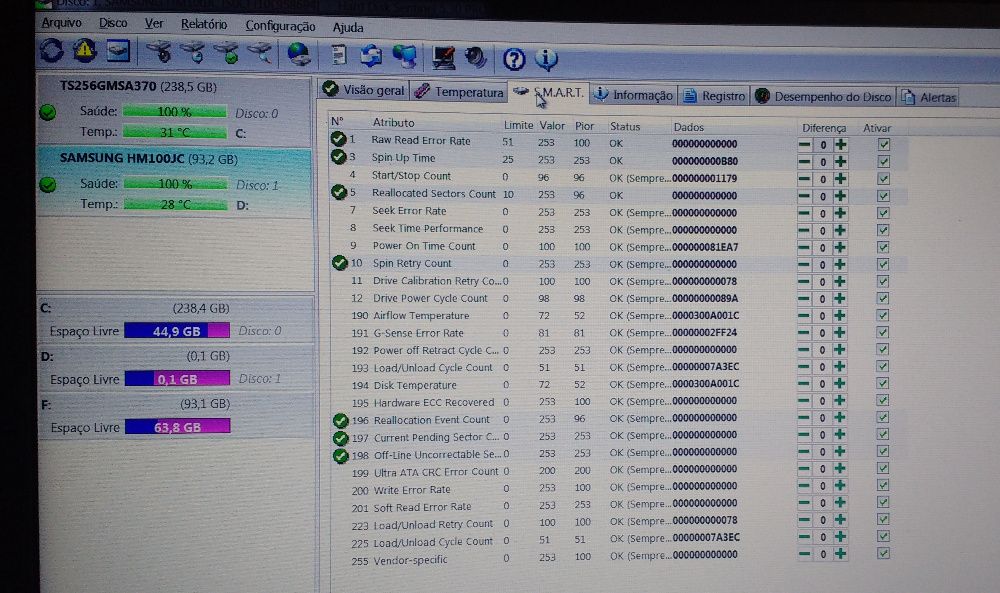Click the refresh disk data toolbar icon

pyautogui.click(x=52, y=50)
